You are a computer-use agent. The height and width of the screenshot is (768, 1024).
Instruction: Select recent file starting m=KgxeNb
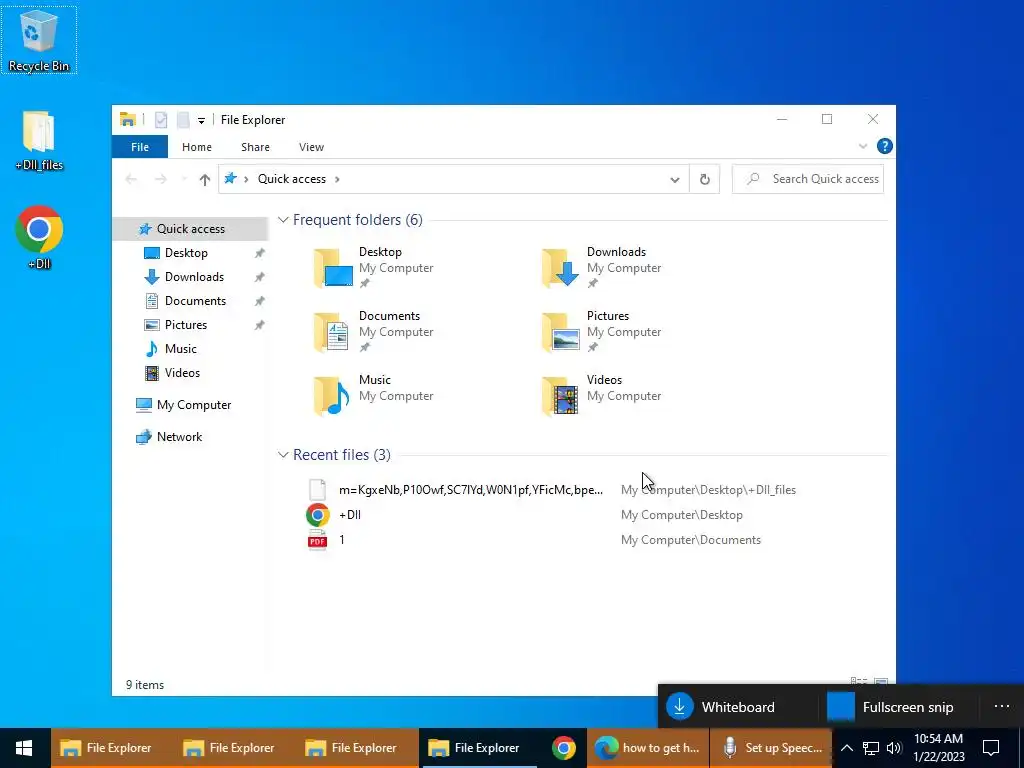(551, 490)
